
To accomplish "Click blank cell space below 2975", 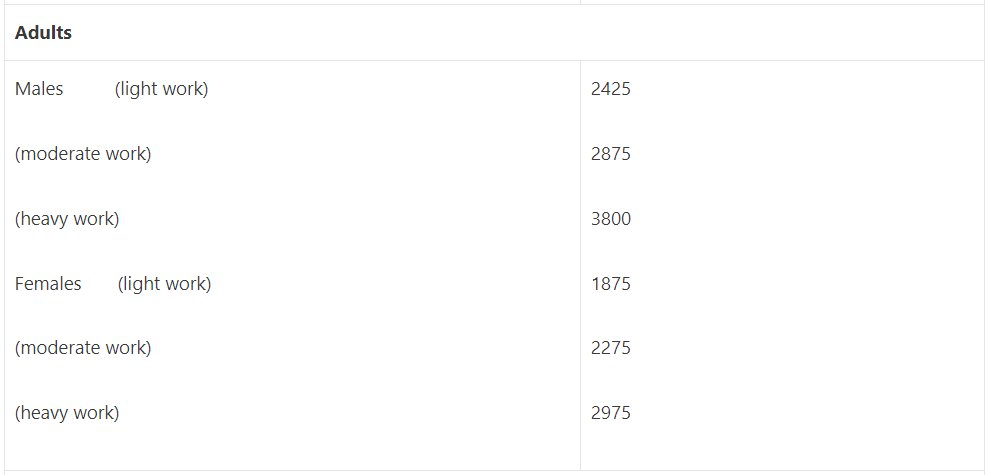I will coord(780,448).
